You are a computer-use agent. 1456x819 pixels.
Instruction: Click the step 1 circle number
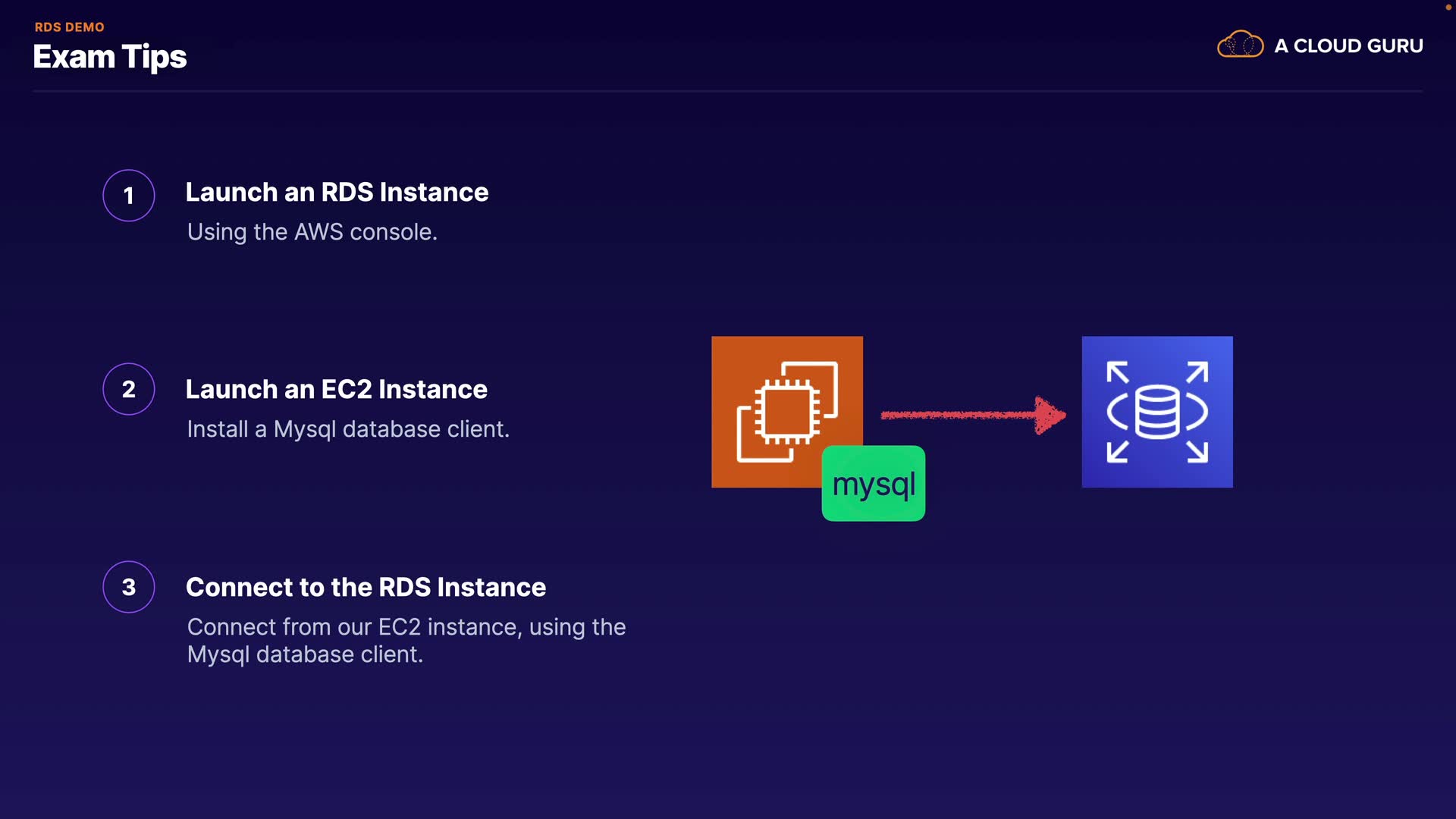tap(129, 196)
